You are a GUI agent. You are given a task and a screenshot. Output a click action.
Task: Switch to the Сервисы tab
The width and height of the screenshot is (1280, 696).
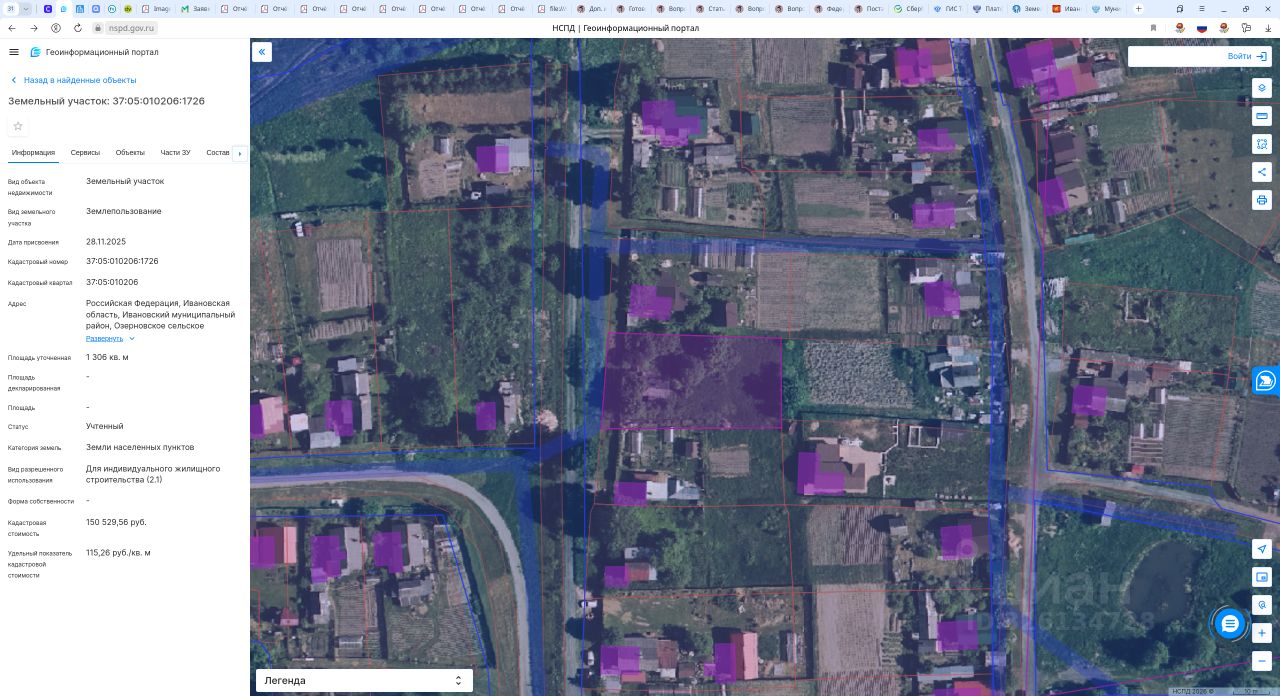tap(85, 153)
